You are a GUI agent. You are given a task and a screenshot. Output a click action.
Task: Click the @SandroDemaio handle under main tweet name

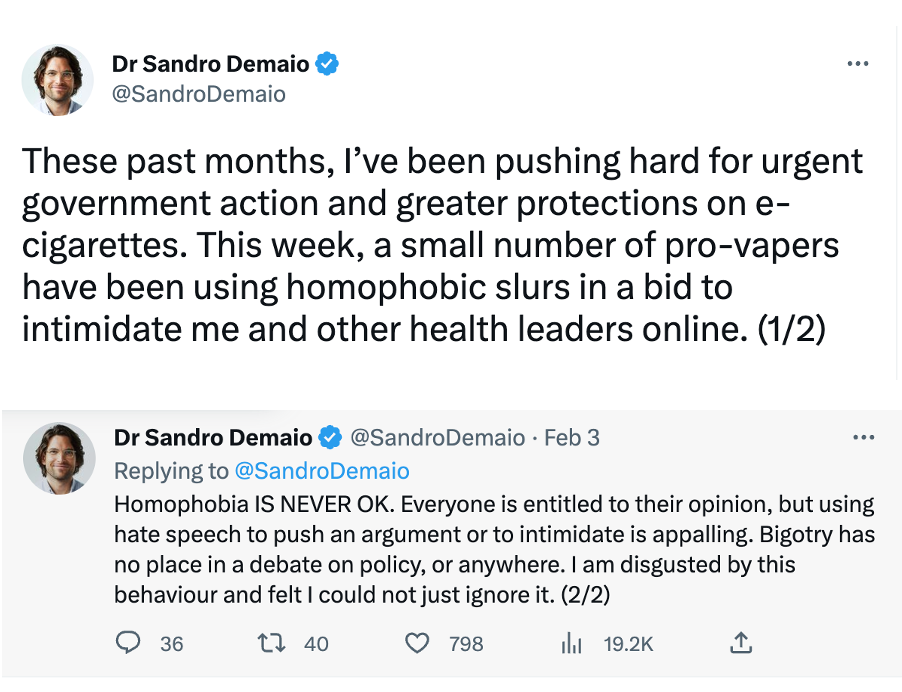pos(199,94)
